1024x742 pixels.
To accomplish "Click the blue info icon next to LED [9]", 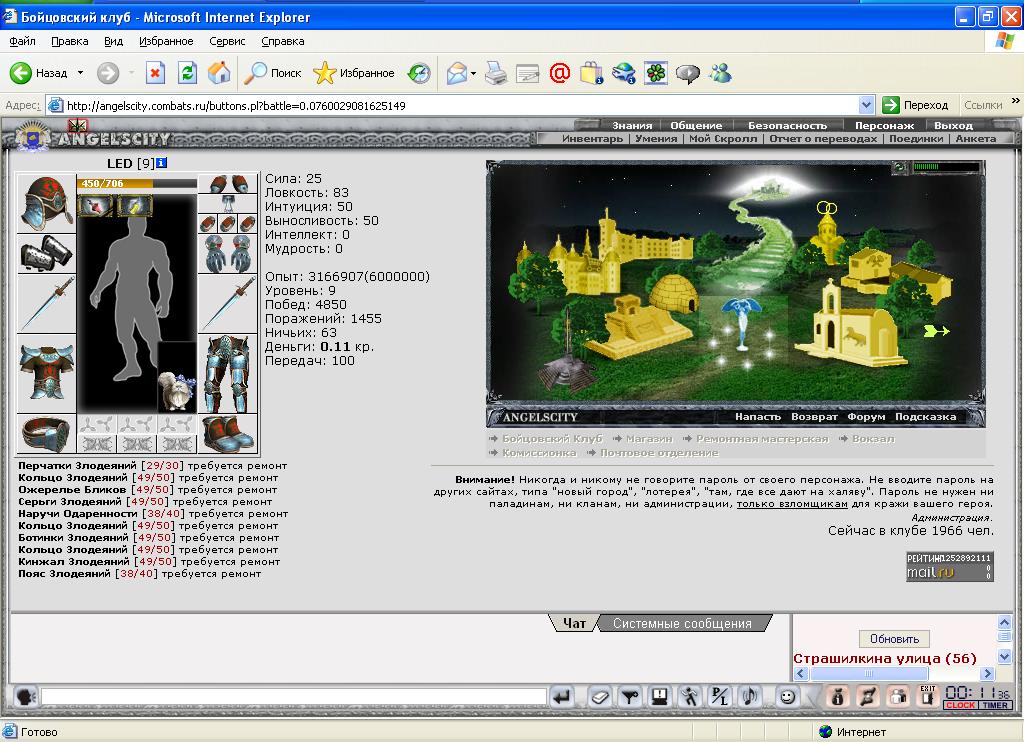I will [x=161, y=163].
